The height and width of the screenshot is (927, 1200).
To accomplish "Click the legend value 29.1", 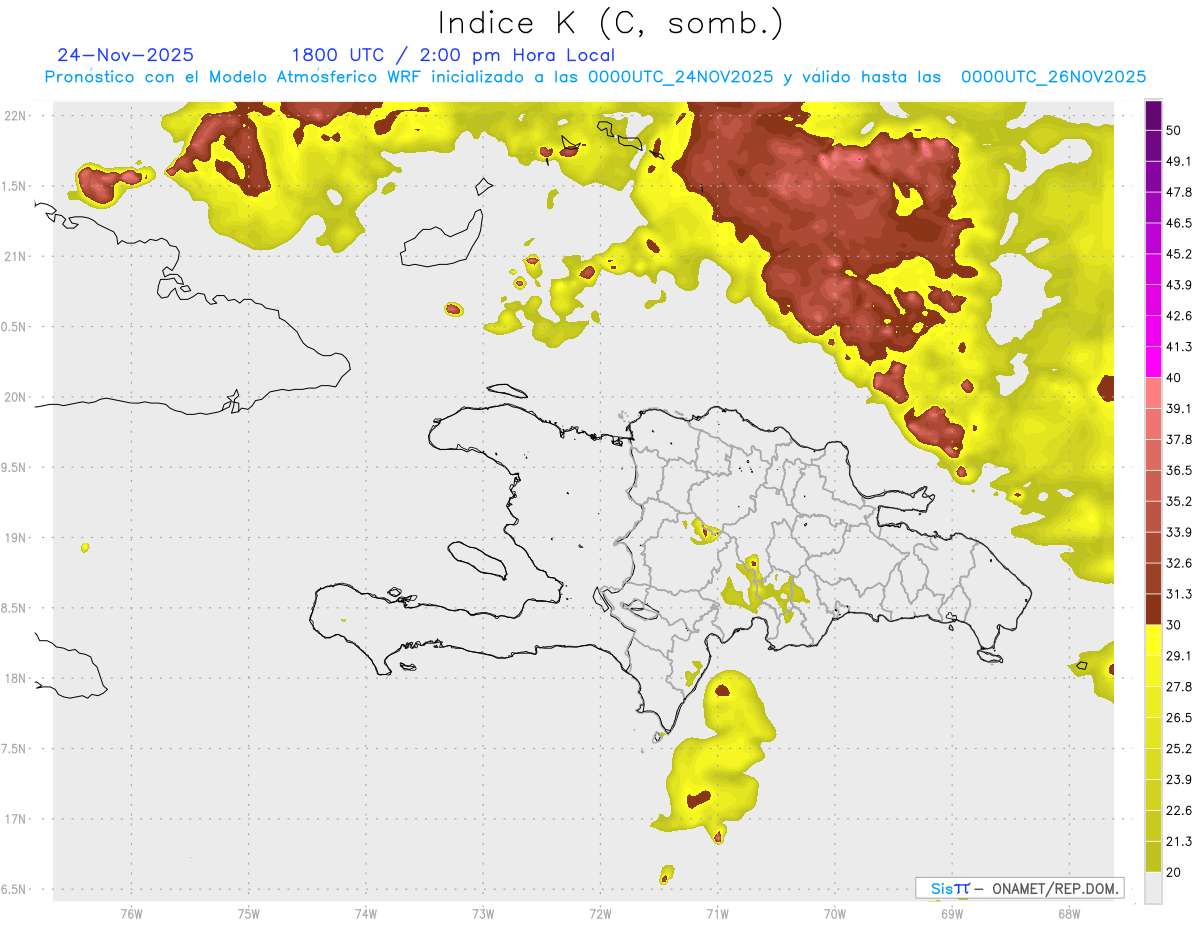I will (1180, 655).
